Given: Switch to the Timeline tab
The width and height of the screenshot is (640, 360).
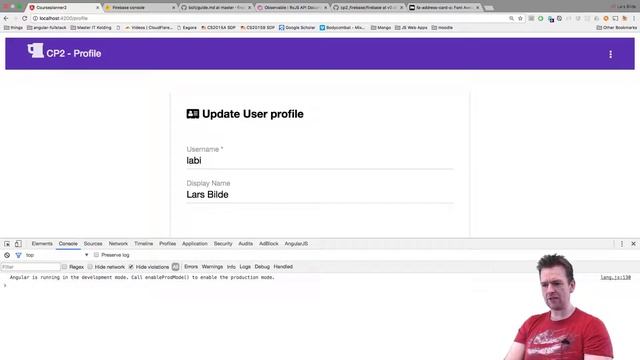Looking at the screenshot, I should click(x=143, y=244).
